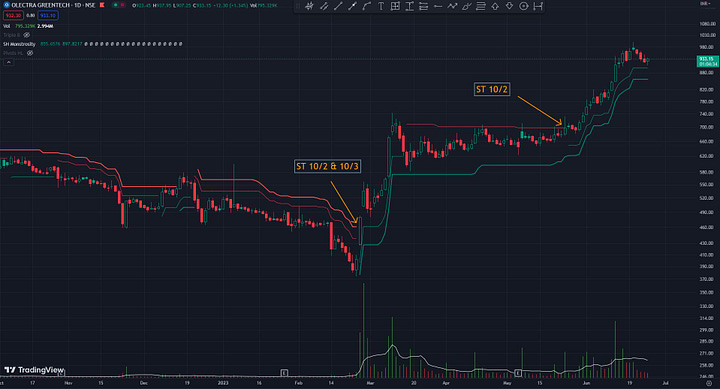The image size is (720, 389).
Task: Select the SH Monstrosity indicator legend
Action: [x=19, y=44]
